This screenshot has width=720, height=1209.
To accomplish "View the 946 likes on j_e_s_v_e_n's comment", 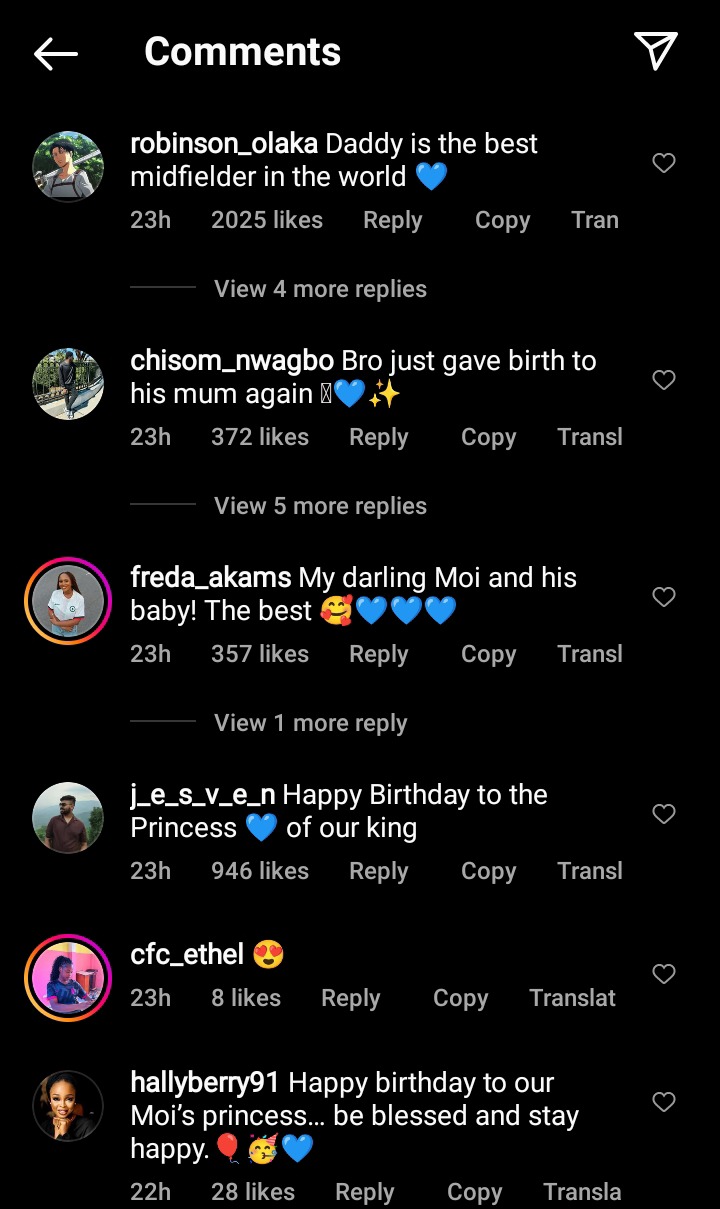I will 260,871.
